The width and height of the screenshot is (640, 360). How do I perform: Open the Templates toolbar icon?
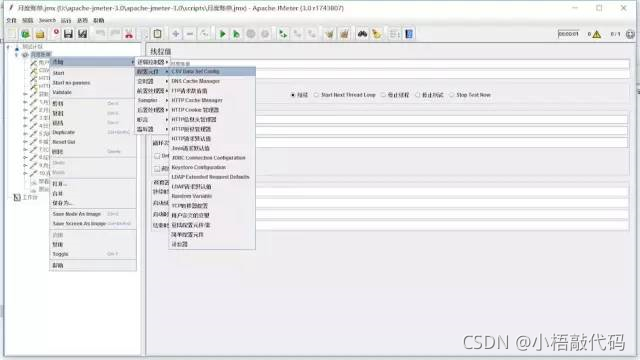(x=26, y=34)
